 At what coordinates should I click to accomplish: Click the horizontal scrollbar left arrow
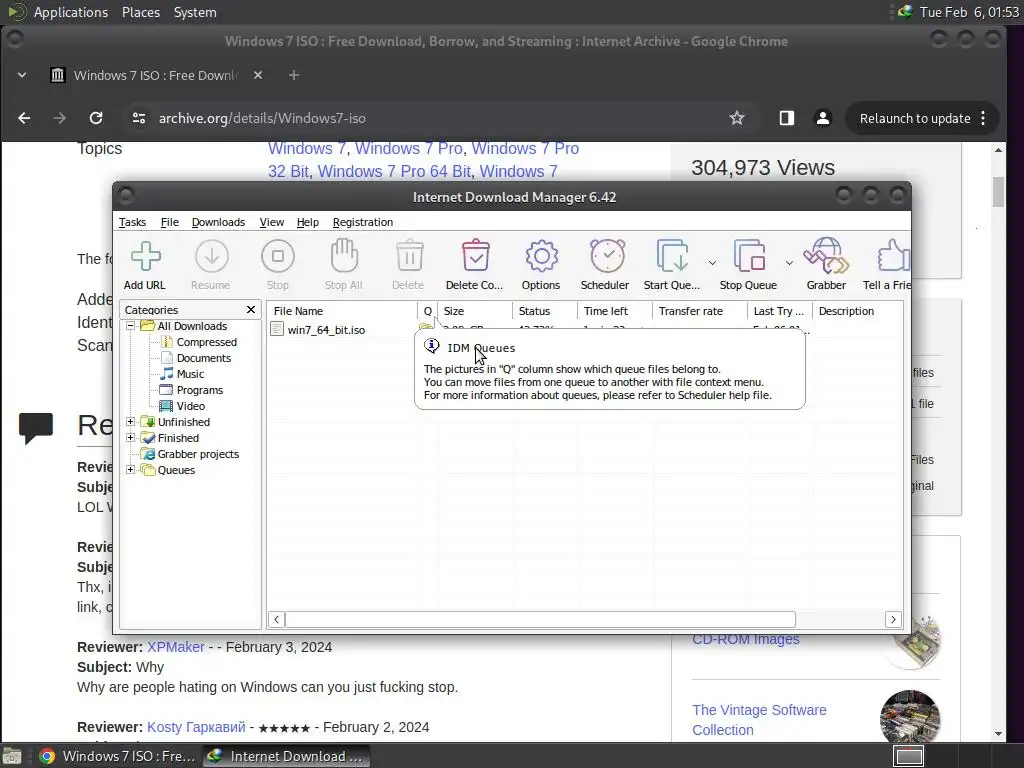tap(276, 619)
